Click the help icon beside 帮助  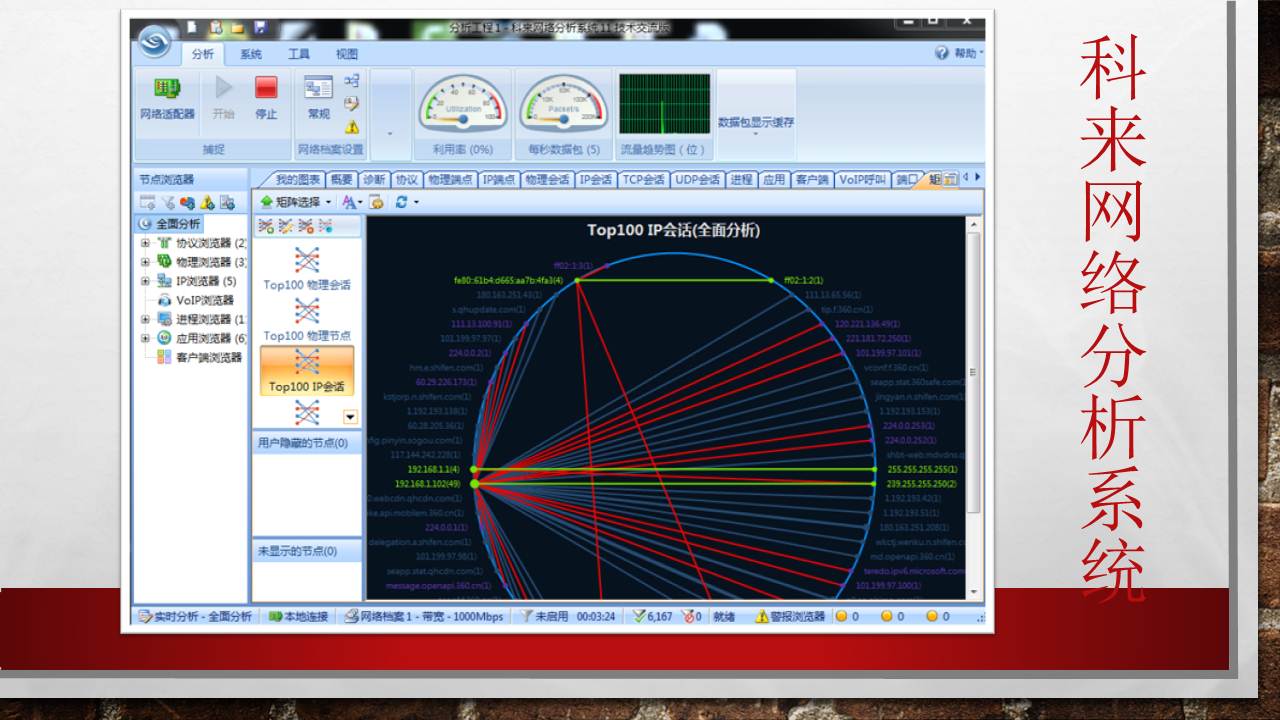(x=941, y=53)
